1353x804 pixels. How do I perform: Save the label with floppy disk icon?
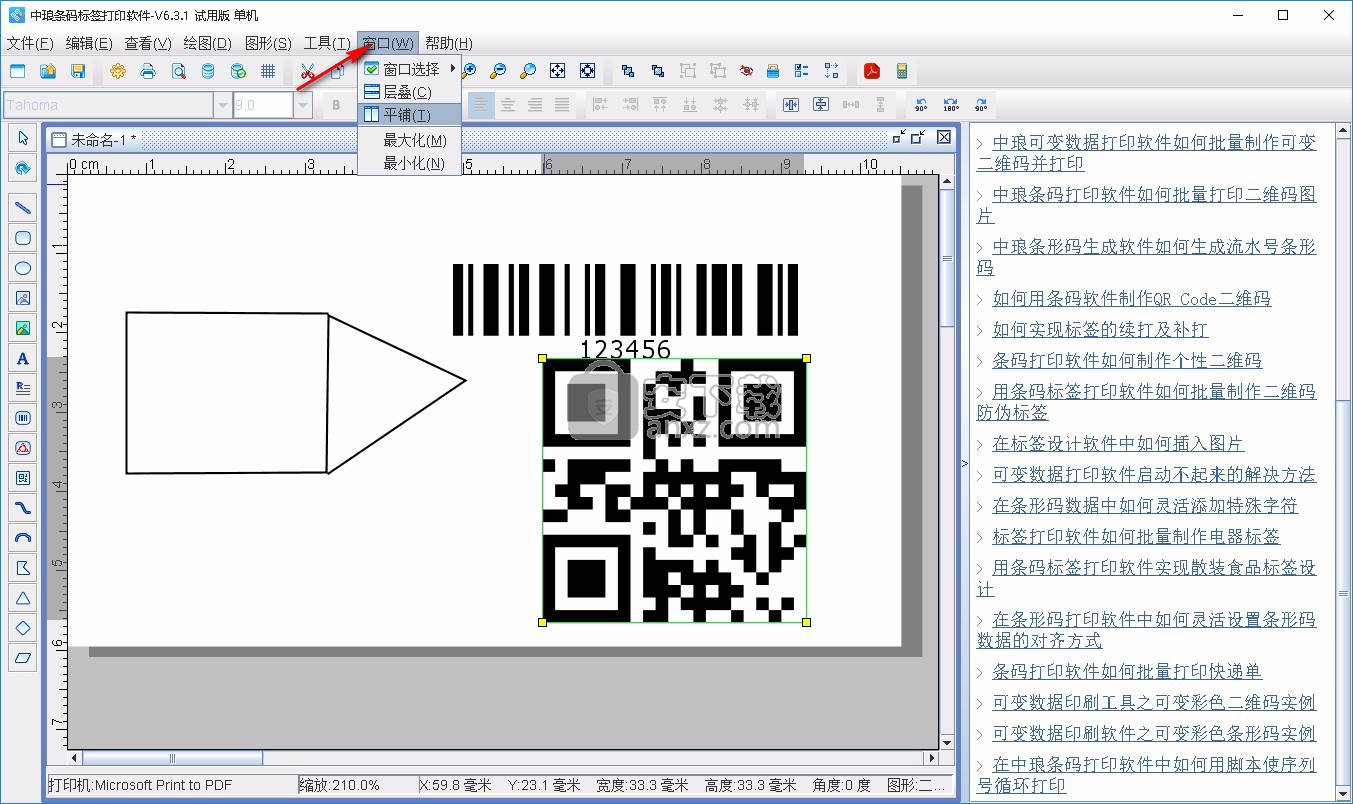(77, 71)
